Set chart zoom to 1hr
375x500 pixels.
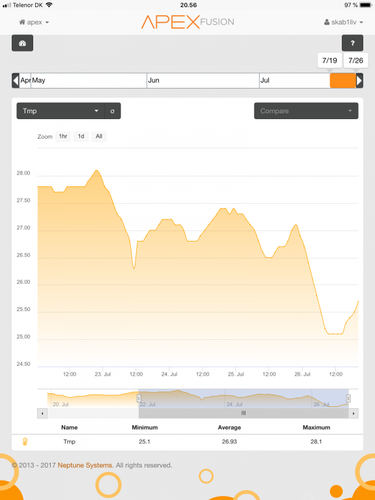pos(63,136)
